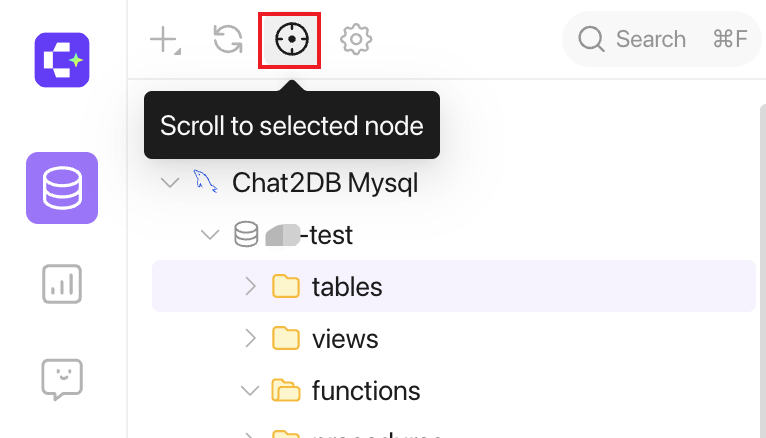
Task: Click the magnifier icon in Search
Action: tap(592, 39)
